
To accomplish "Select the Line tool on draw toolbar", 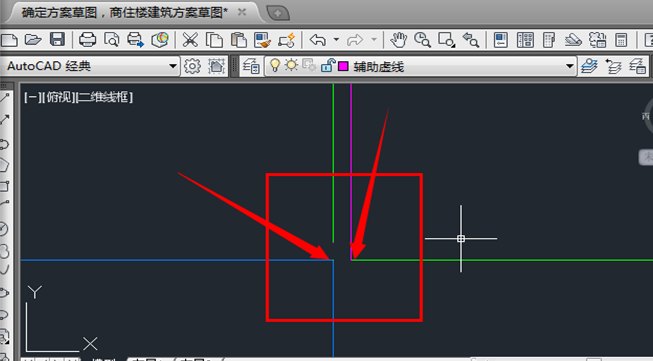I will coord(5,99).
